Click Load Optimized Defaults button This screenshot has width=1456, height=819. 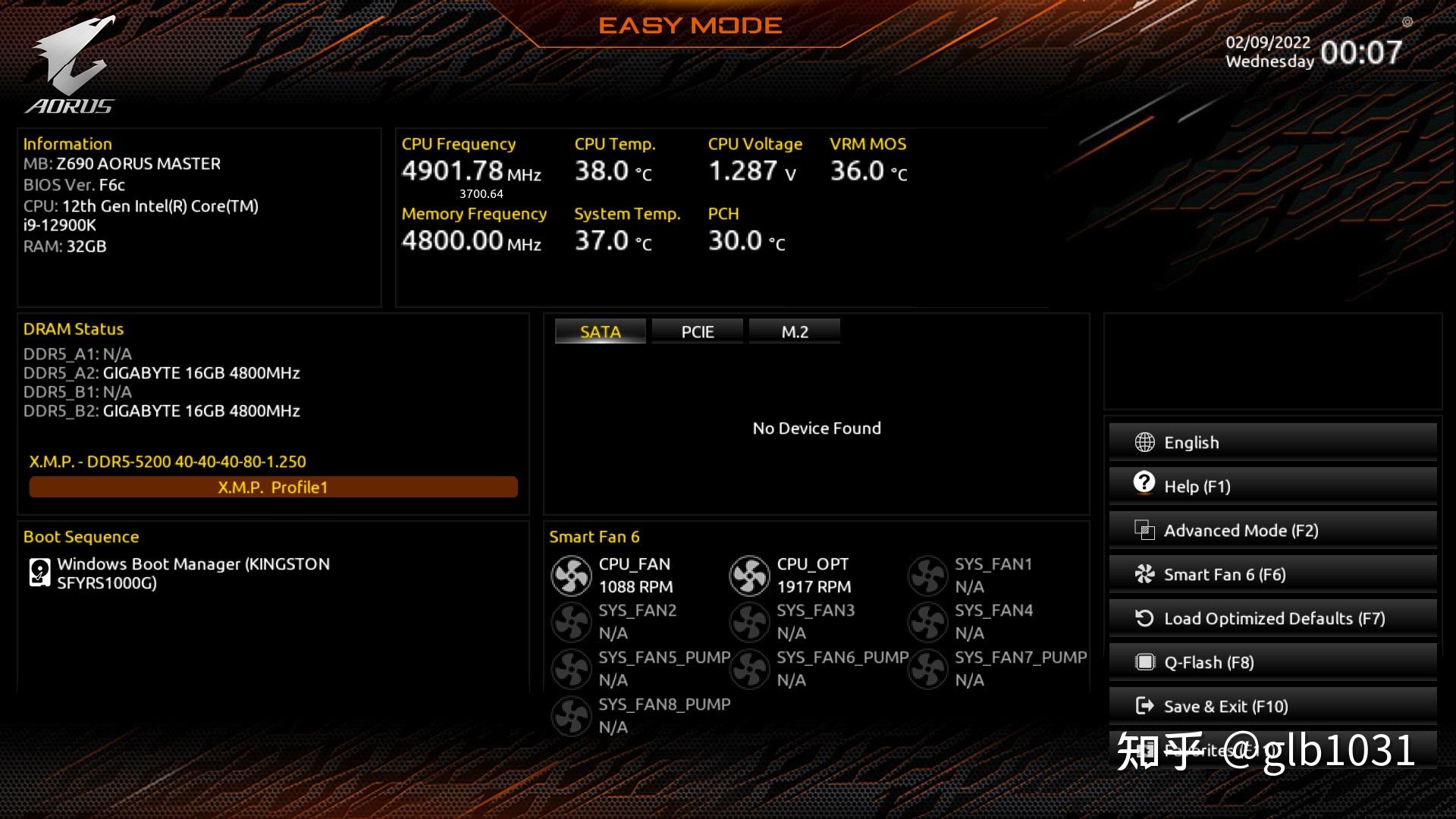[1274, 618]
